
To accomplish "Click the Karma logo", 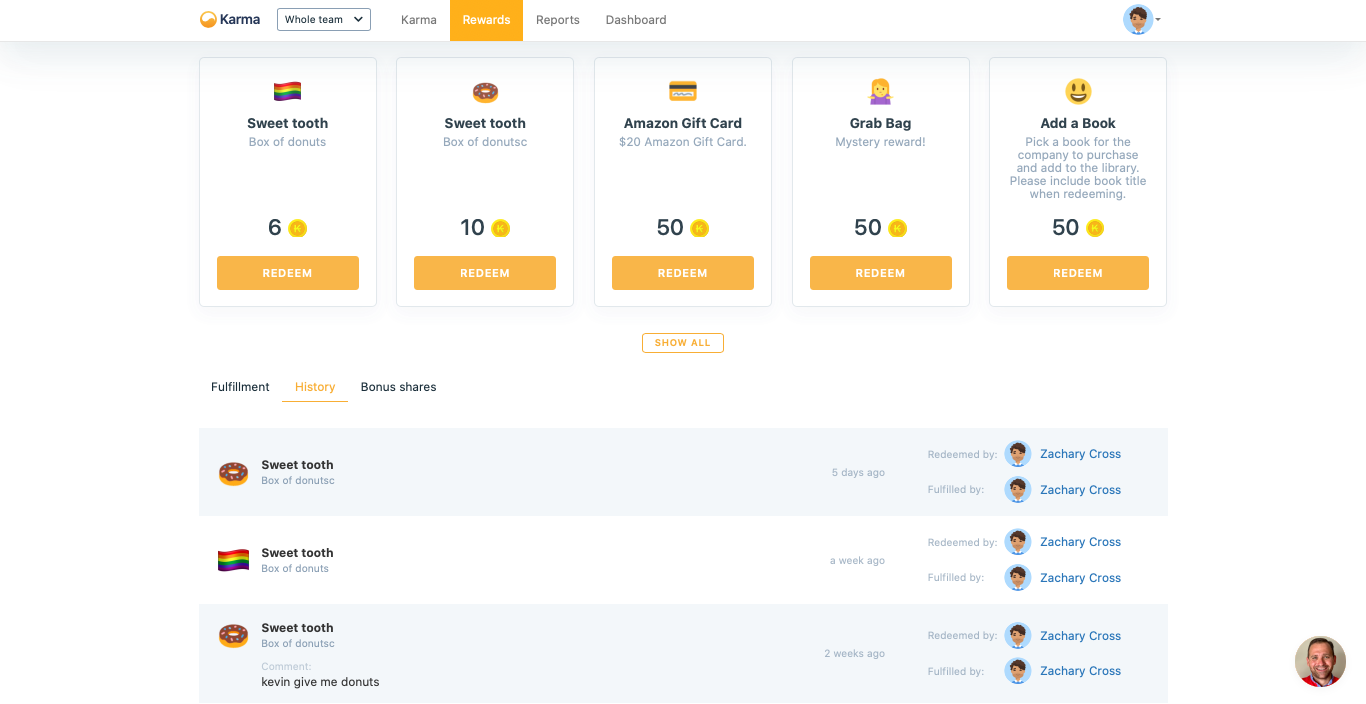I will pyautogui.click(x=230, y=19).
